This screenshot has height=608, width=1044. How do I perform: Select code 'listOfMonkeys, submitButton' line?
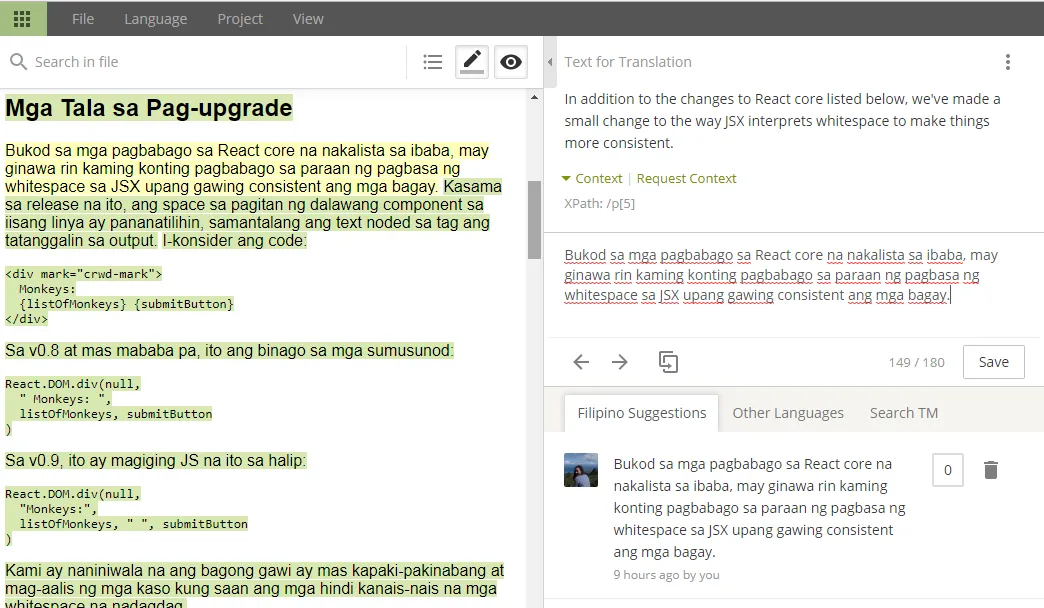point(116,414)
